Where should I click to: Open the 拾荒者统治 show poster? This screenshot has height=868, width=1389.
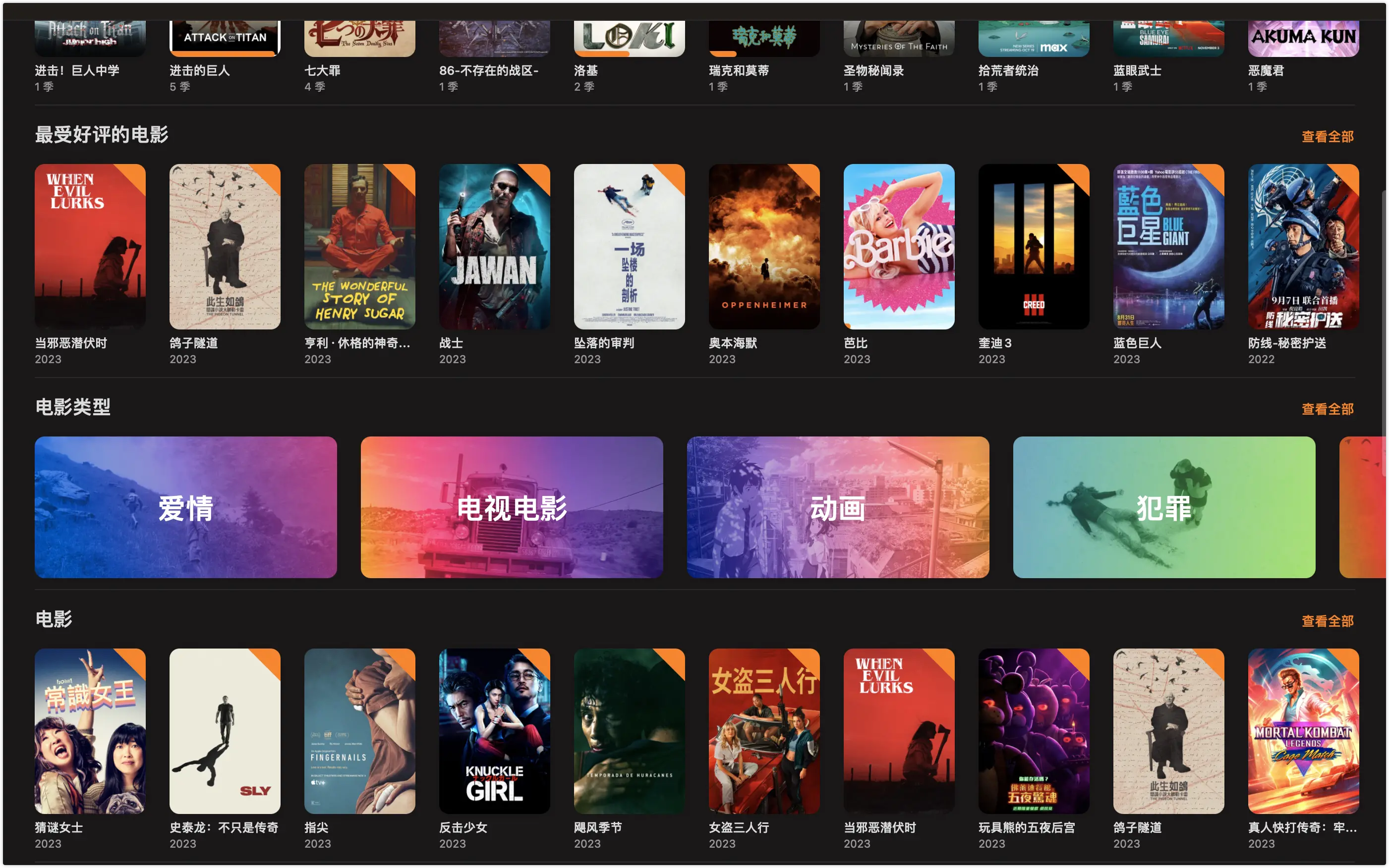click(1034, 39)
